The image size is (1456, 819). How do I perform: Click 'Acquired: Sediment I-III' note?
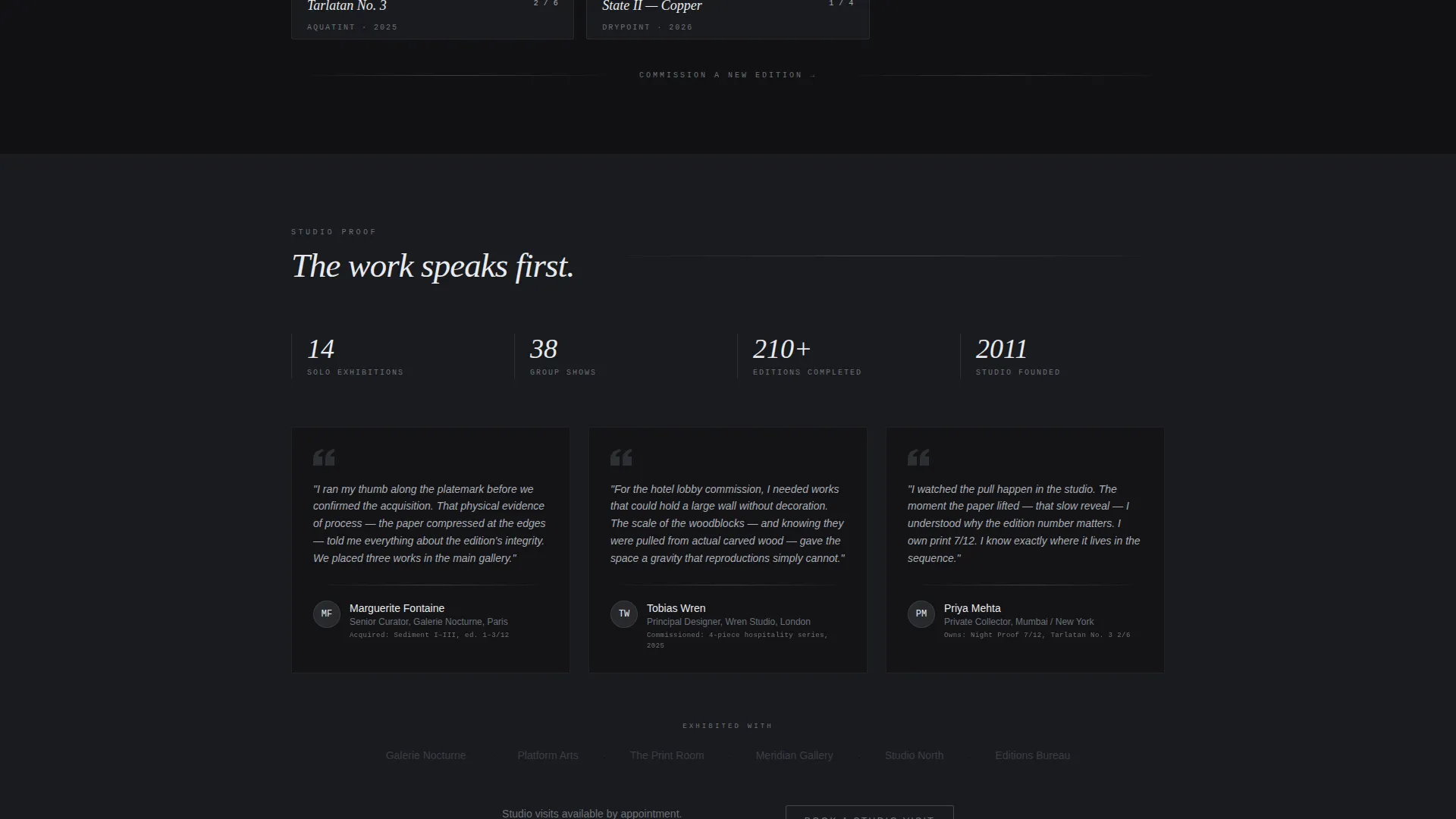click(429, 635)
